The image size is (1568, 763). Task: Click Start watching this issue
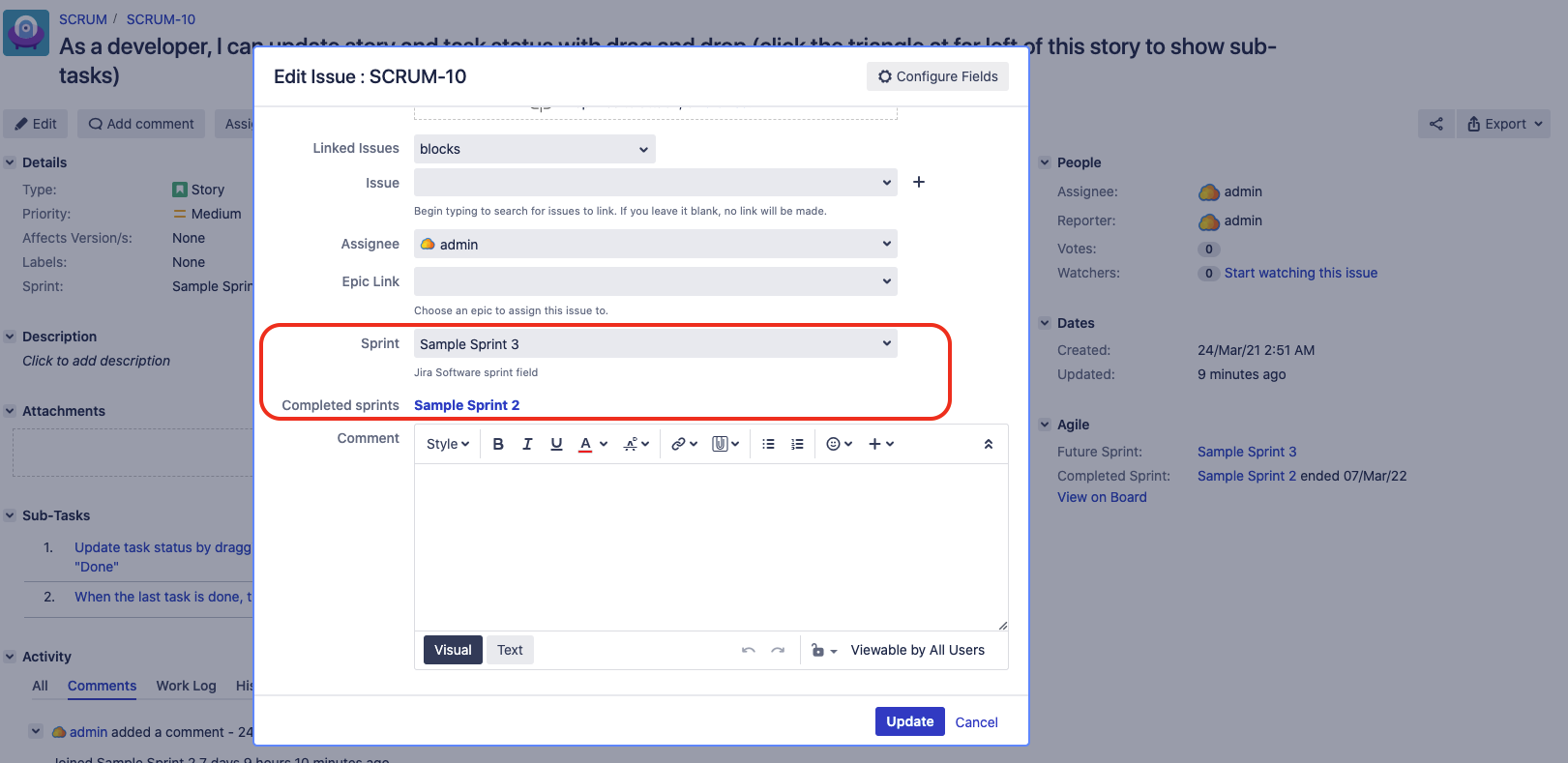pos(1300,273)
